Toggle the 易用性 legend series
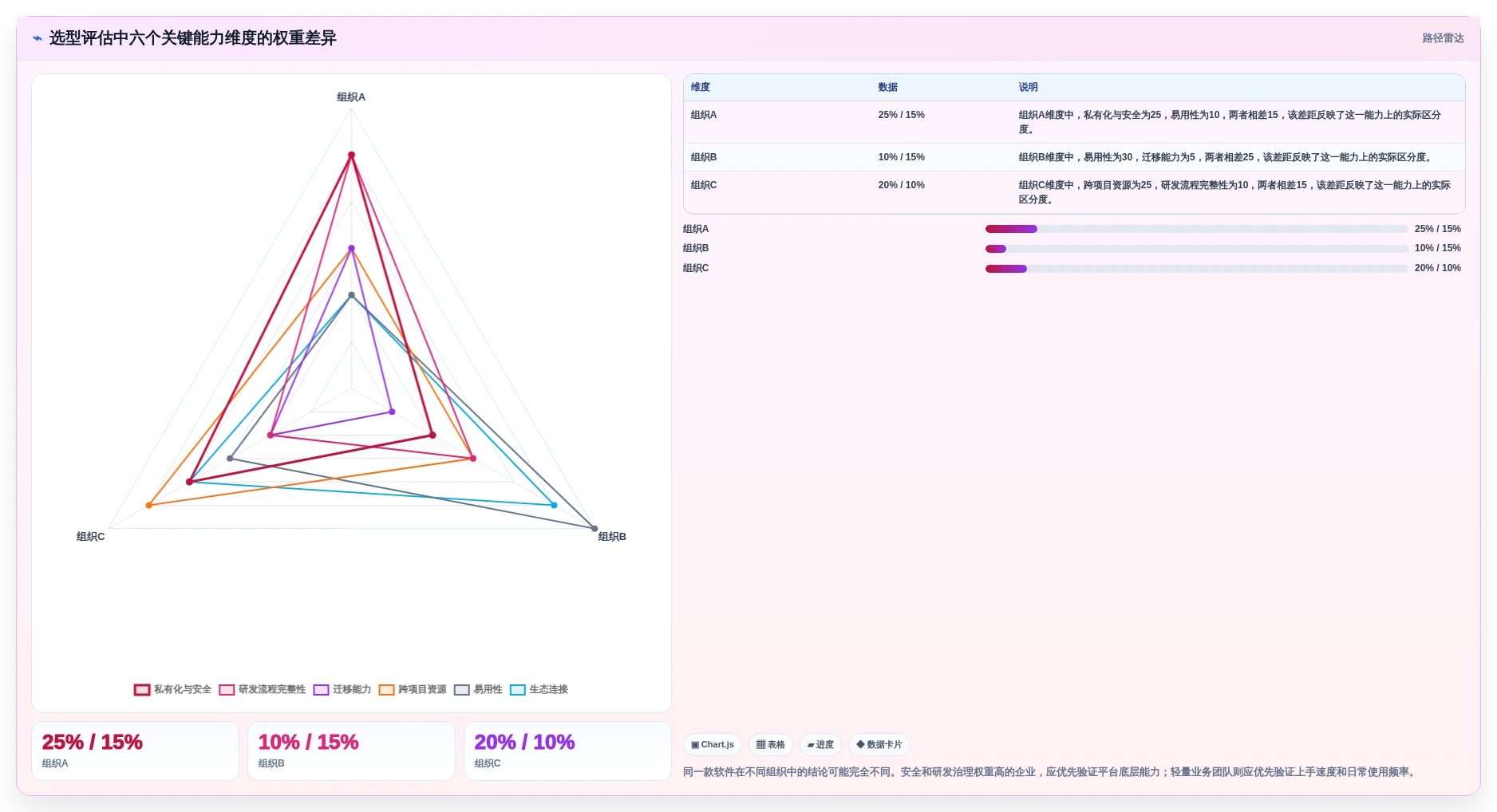This screenshot has height=812, width=1497. 478,689
